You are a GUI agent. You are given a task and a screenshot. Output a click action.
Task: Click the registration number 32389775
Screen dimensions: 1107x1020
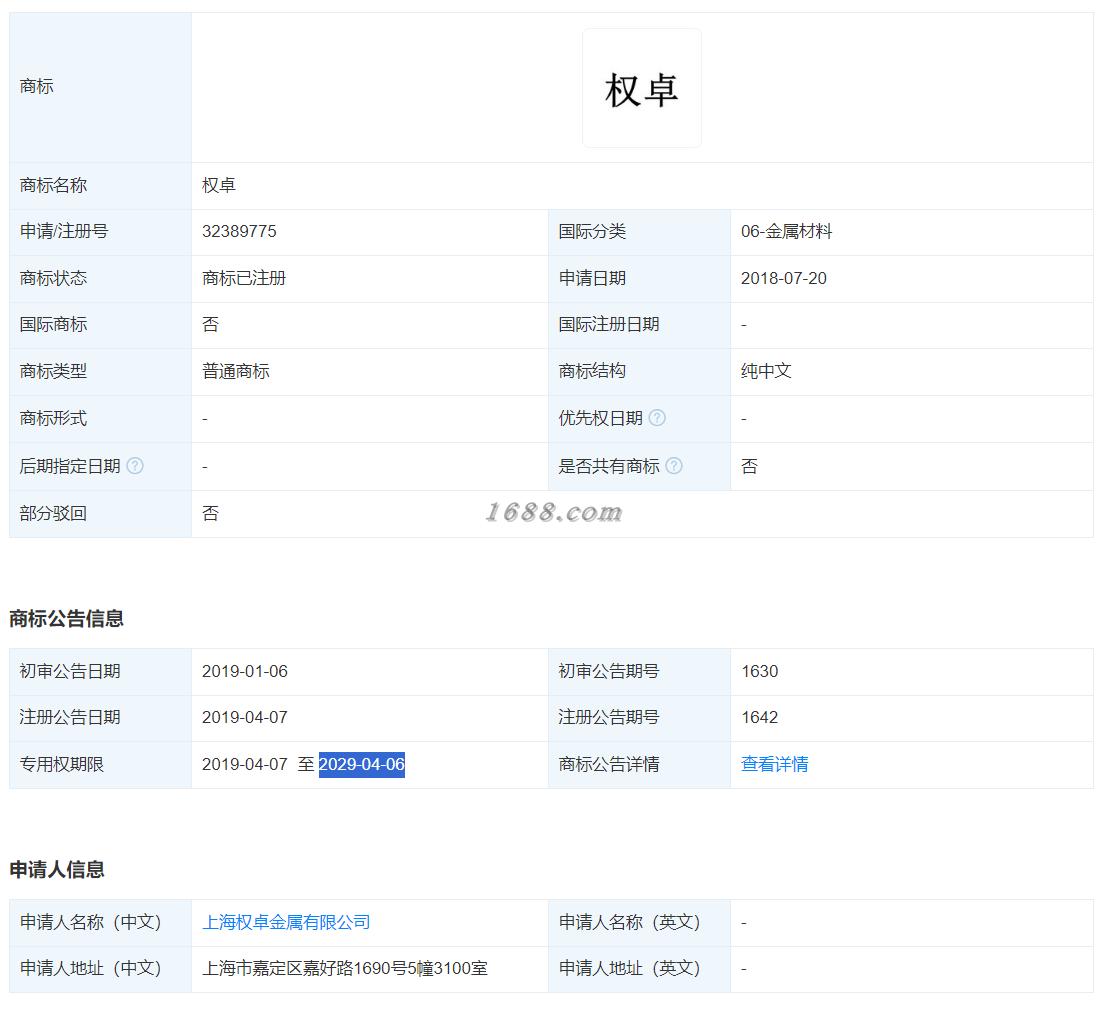(239, 232)
